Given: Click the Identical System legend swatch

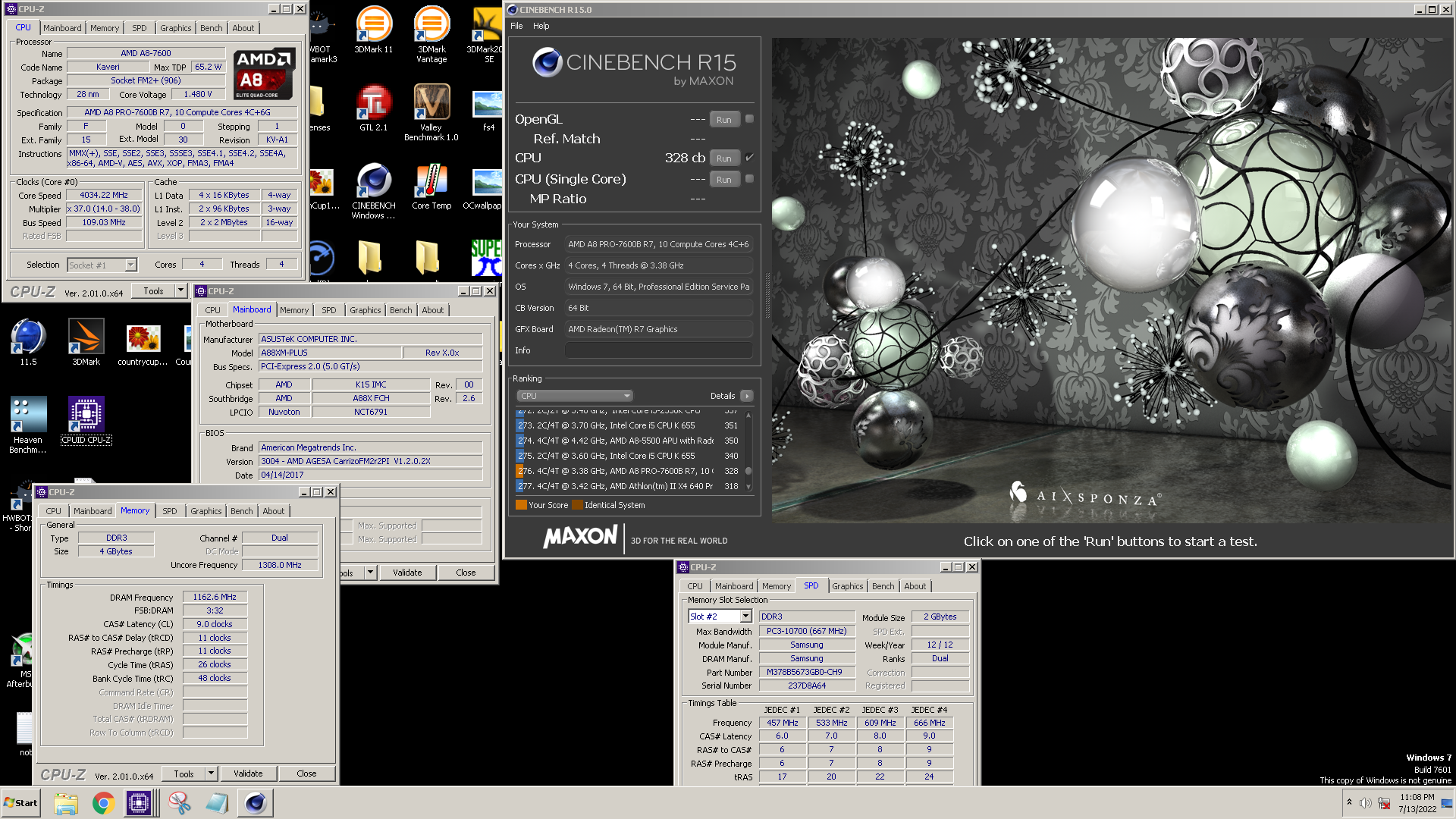Looking at the screenshot, I should pos(577,505).
